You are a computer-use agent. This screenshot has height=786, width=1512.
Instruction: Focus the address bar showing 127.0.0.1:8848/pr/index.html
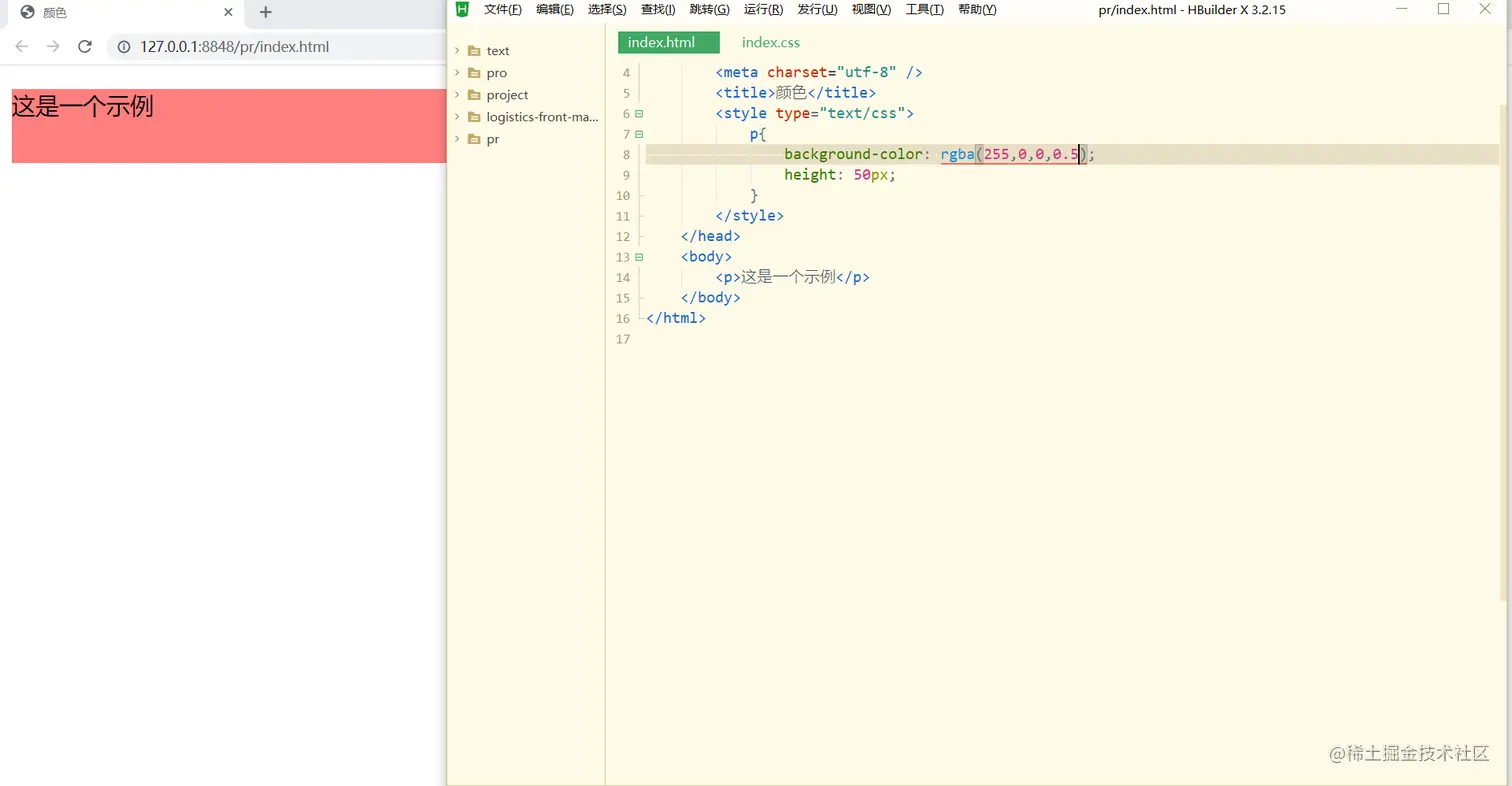click(x=235, y=47)
